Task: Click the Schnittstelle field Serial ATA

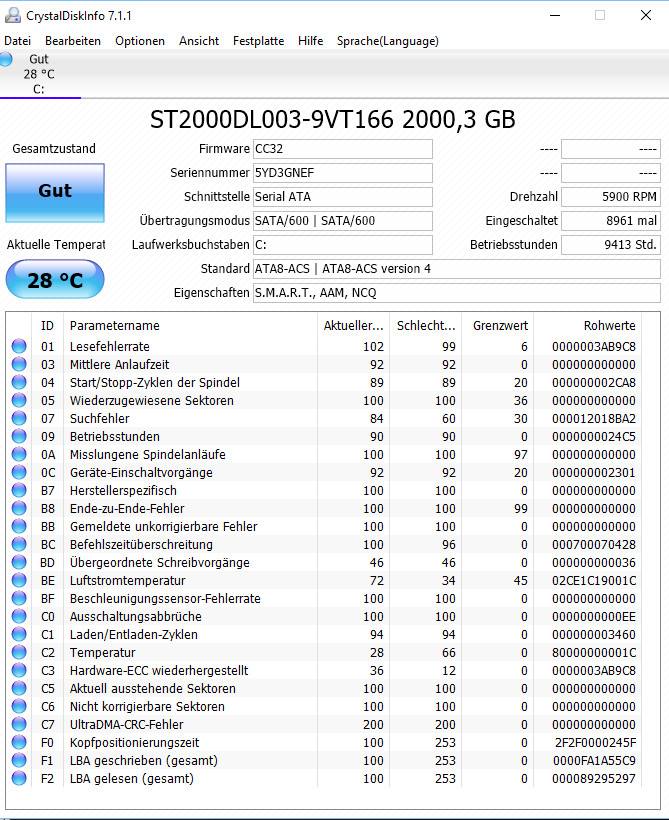Action: point(343,197)
